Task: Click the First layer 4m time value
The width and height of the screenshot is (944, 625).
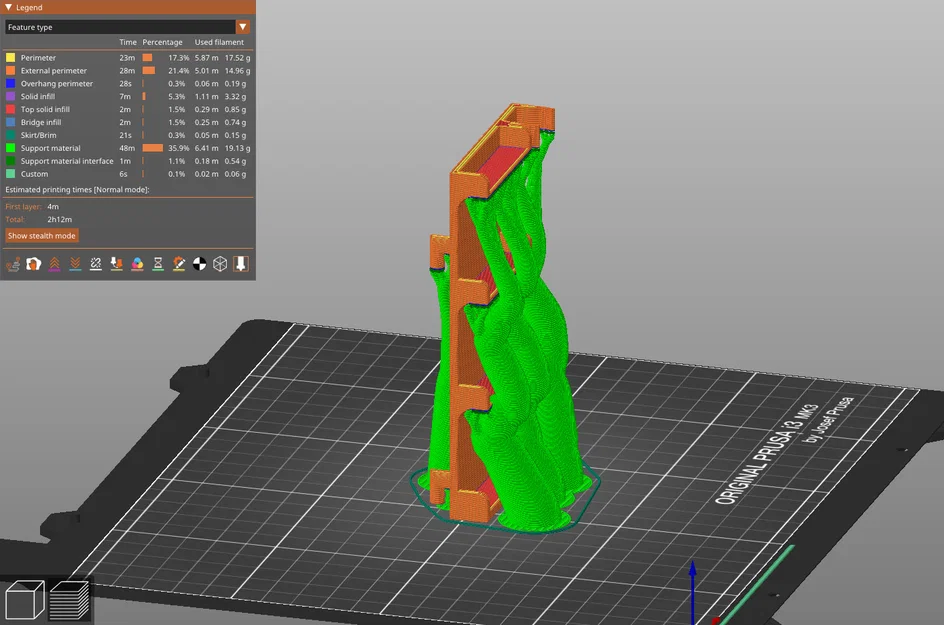Action: (53, 207)
